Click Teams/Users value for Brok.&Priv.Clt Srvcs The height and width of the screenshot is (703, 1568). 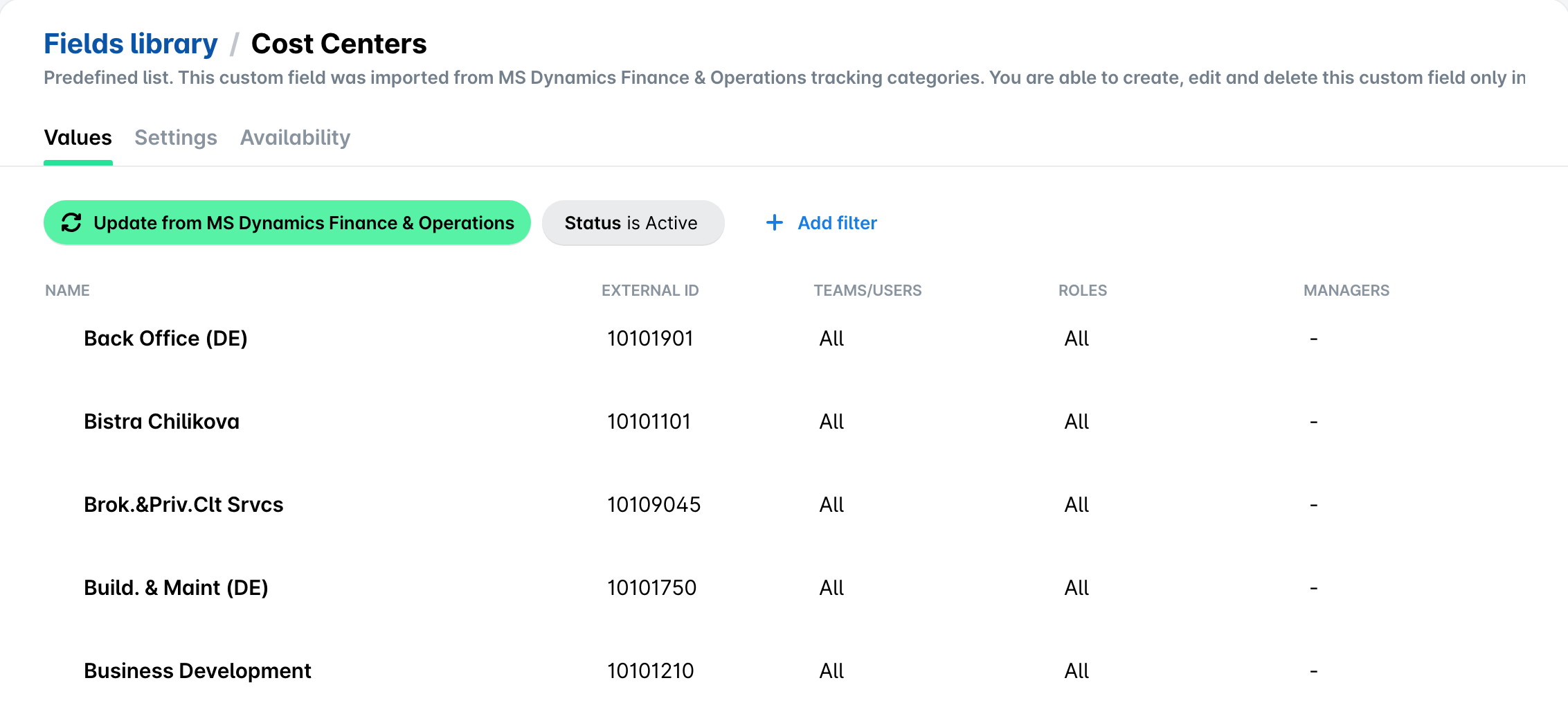[831, 504]
